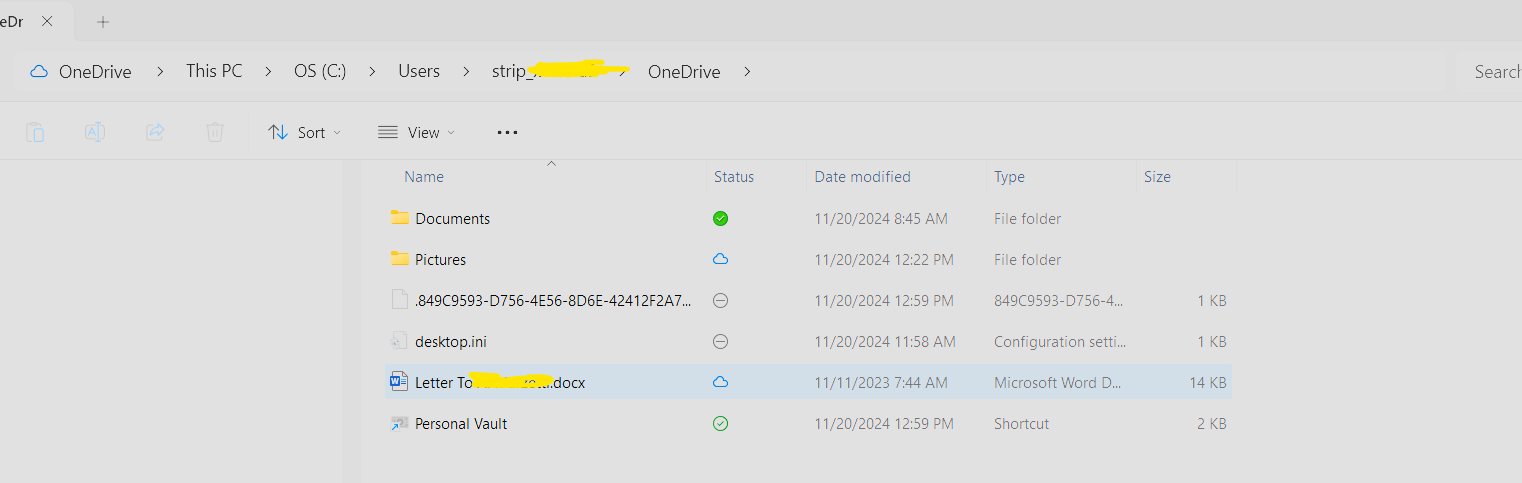The width and height of the screenshot is (1522, 483).
Task: Expand chevron after This PC breadcrumb
Action: pyautogui.click(x=268, y=71)
